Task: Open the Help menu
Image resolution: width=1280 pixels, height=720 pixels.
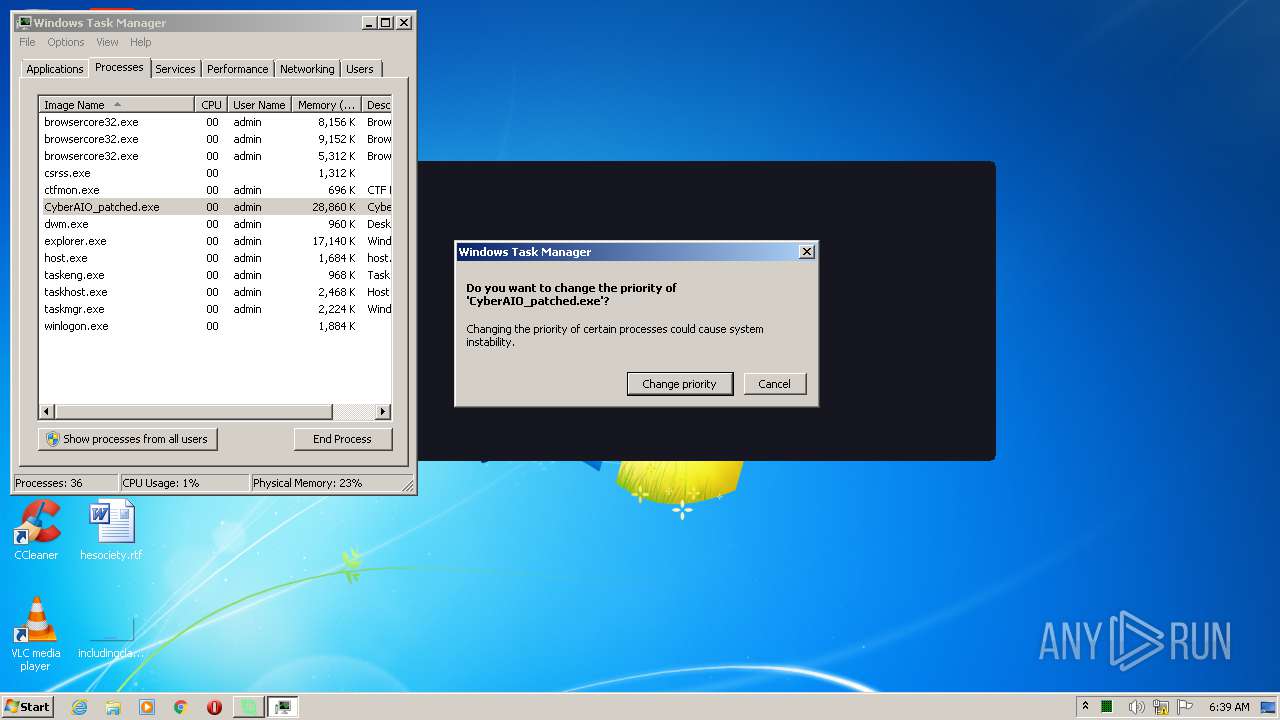Action: tap(141, 42)
